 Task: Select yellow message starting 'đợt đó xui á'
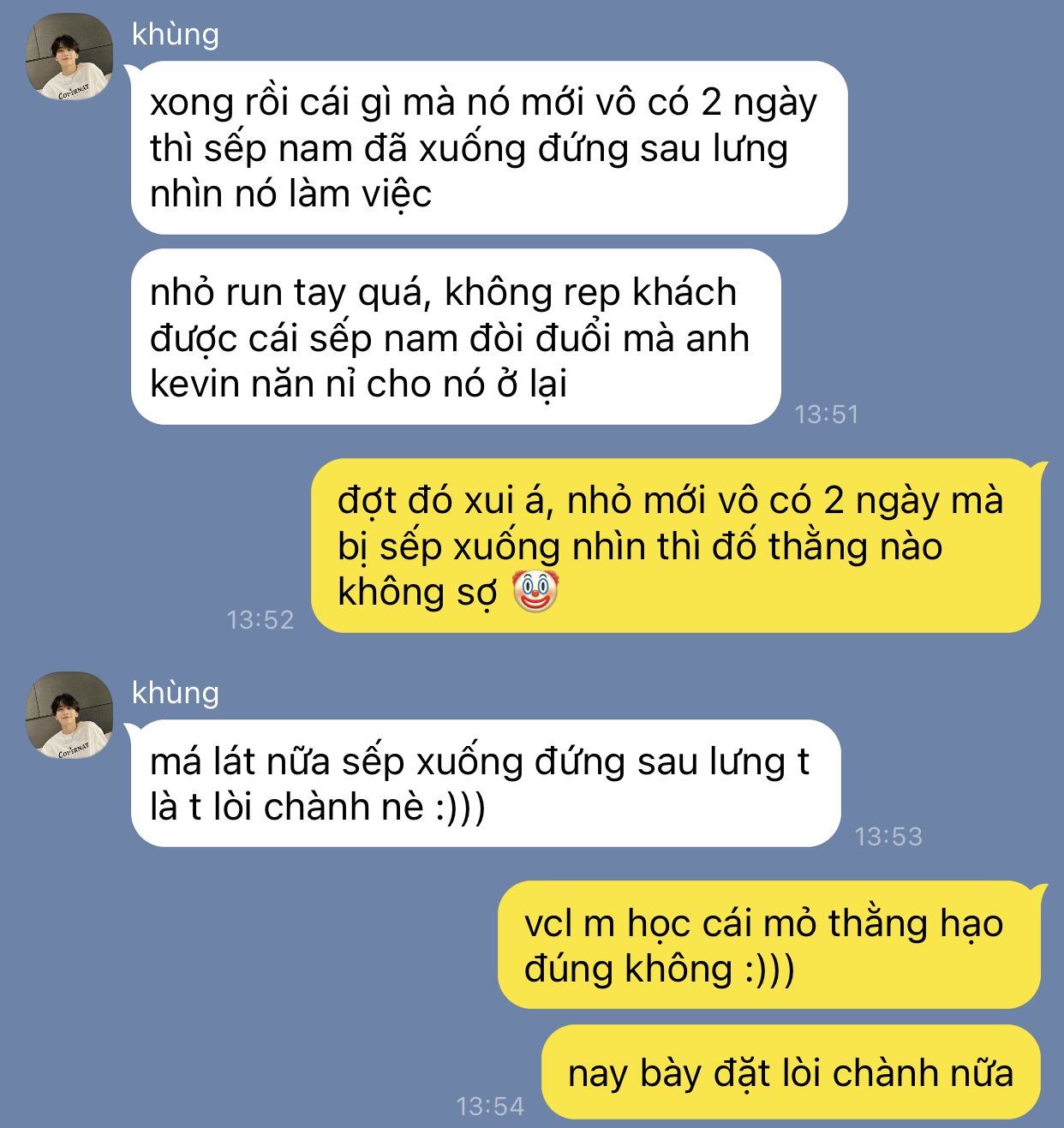pyautogui.click(x=676, y=546)
